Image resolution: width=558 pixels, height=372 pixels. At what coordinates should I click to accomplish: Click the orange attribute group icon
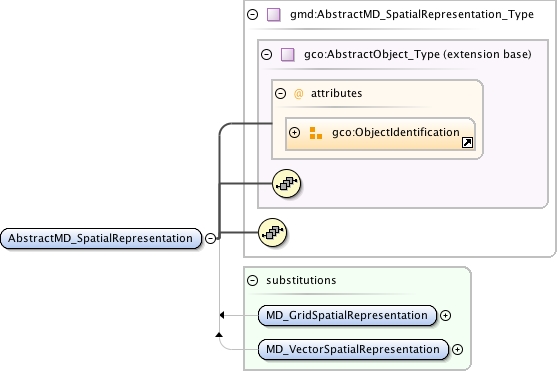316,133
